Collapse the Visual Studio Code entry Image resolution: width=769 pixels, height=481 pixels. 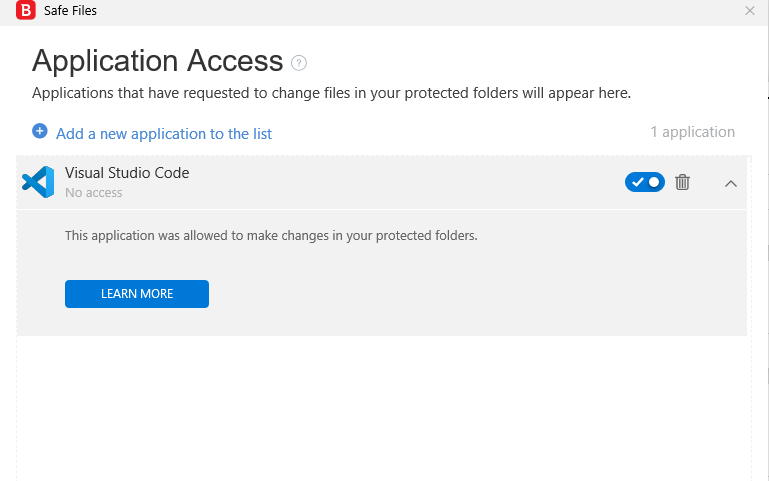[x=731, y=183]
